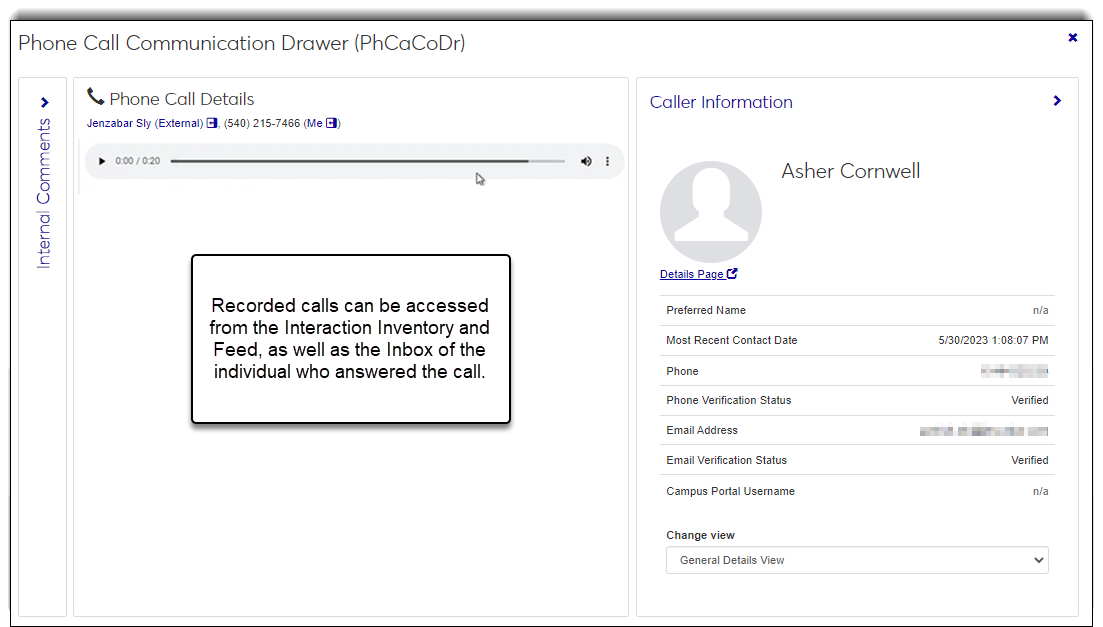Click the phone icon beside Phone Call Details

(x=96, y=97)
